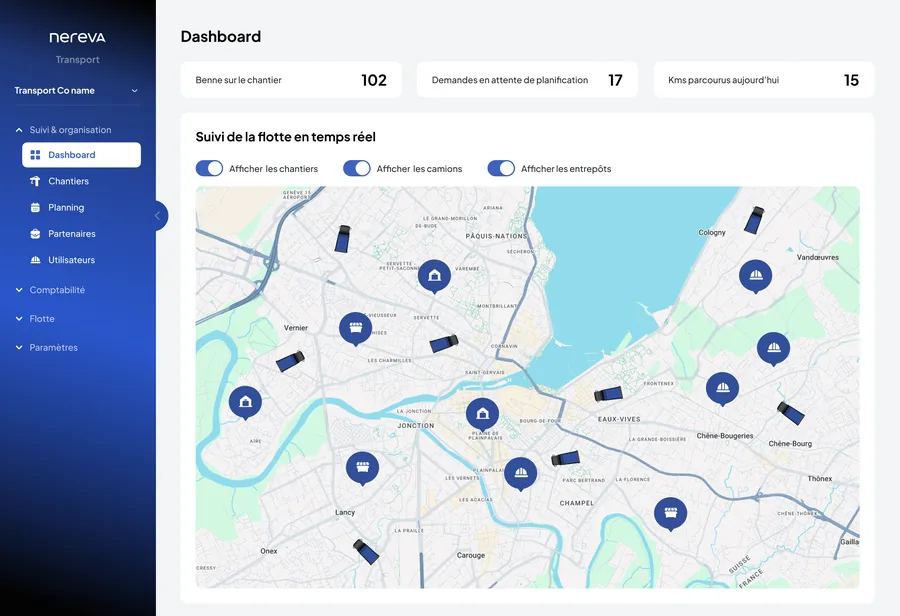The height and width of the screenshot is (616, 900).
Task: Click the CHAMPEL map label
Action: coord(577,503)
